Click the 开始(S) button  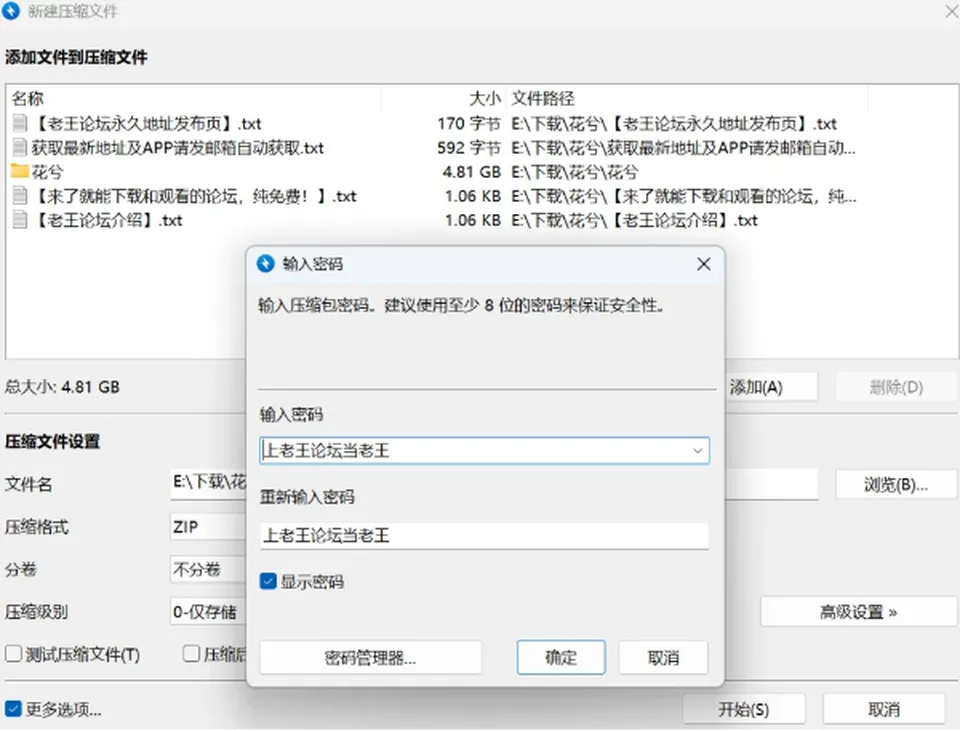click(743, 709)
